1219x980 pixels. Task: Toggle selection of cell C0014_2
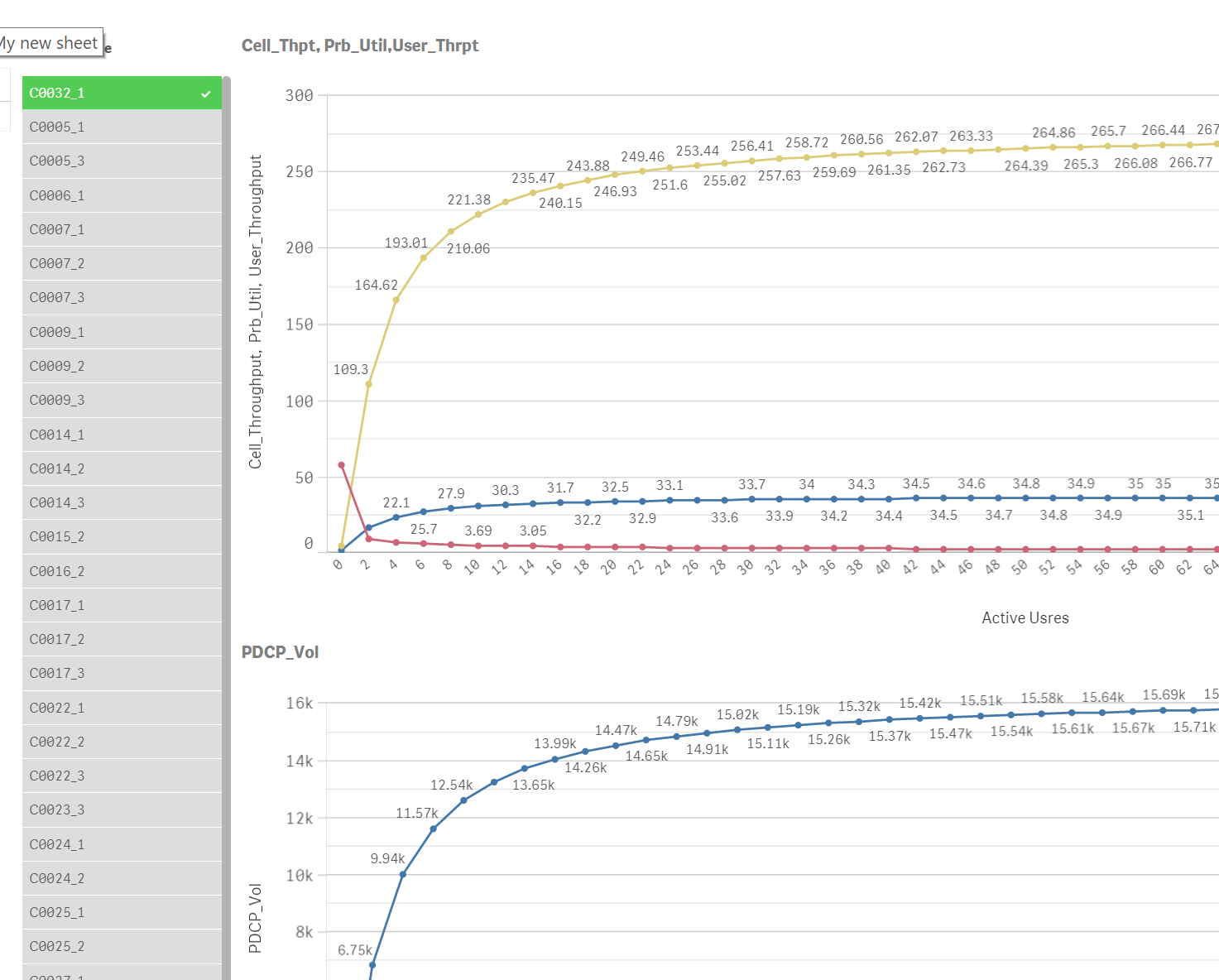click(x=99, y=468)
